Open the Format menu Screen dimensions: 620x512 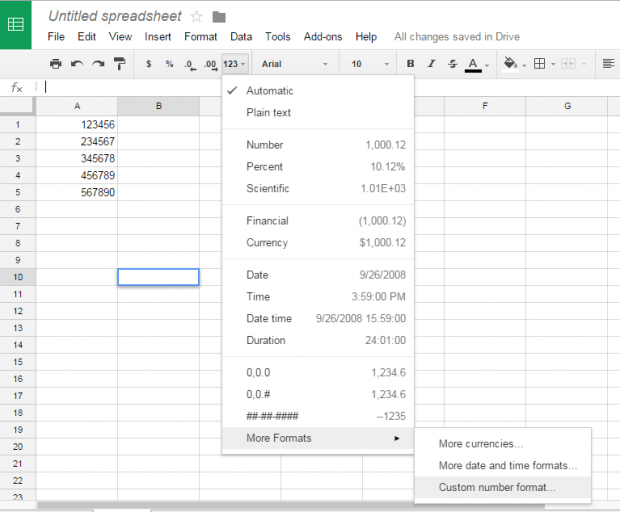201,37
